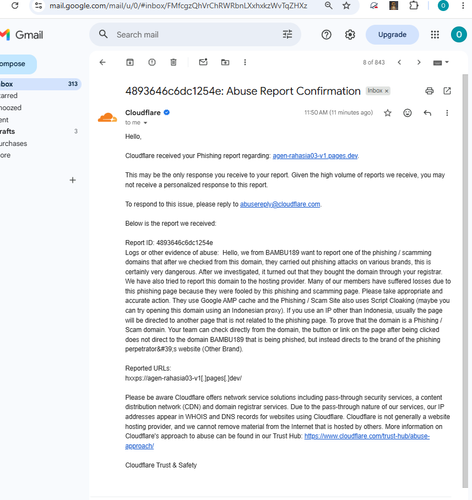The image size is (472, 500).
Task: Click the zoom magnifier icon in address bar
Action: 328,5
